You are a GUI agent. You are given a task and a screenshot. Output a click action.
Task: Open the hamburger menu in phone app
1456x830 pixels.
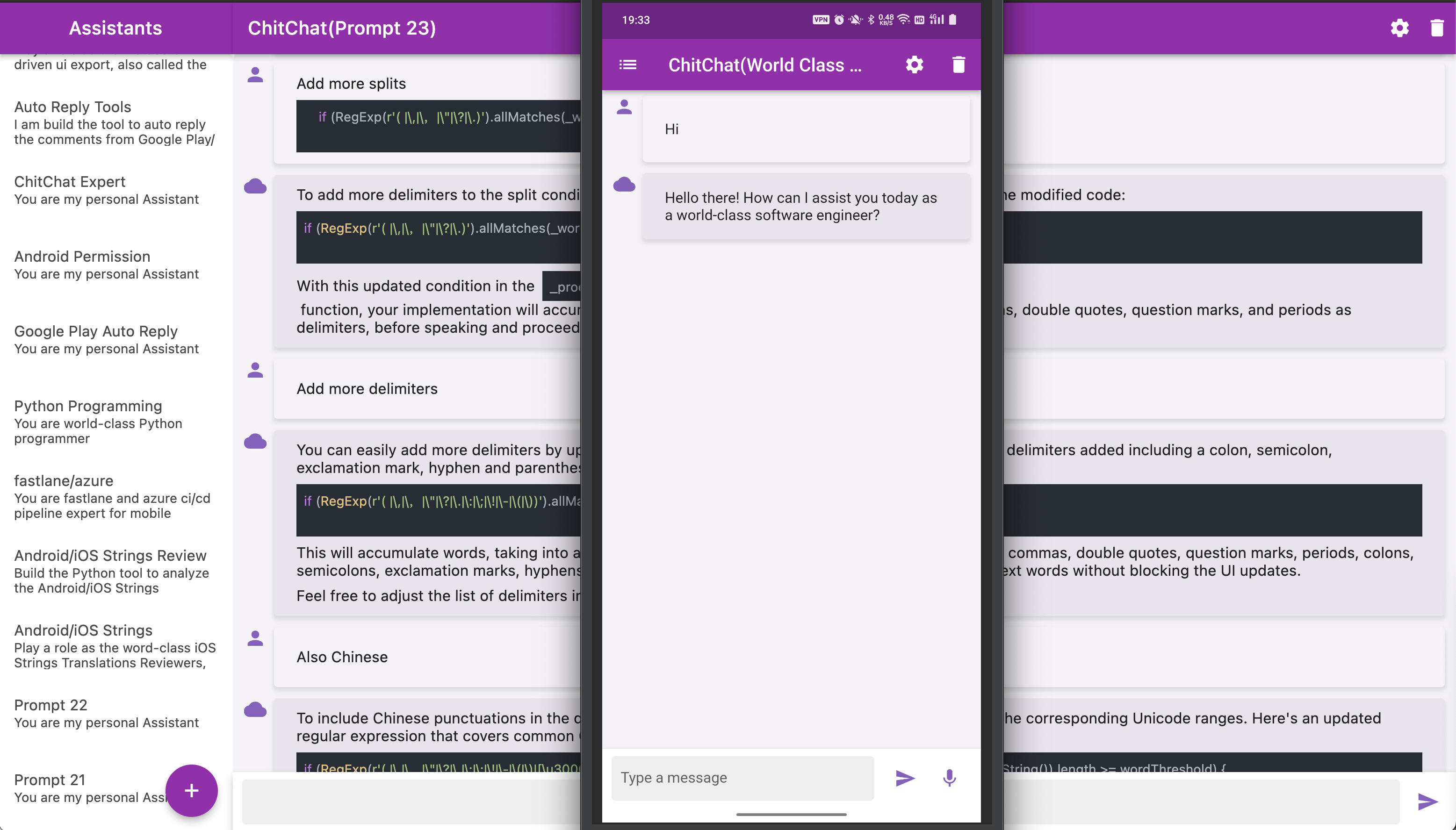click(627, 64)
